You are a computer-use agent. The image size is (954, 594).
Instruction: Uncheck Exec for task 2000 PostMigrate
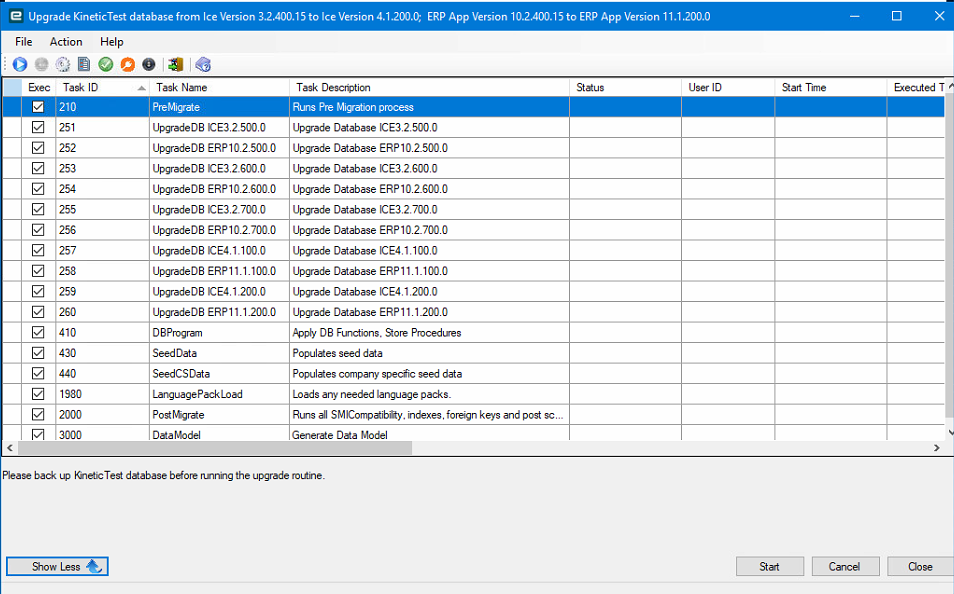38,414
